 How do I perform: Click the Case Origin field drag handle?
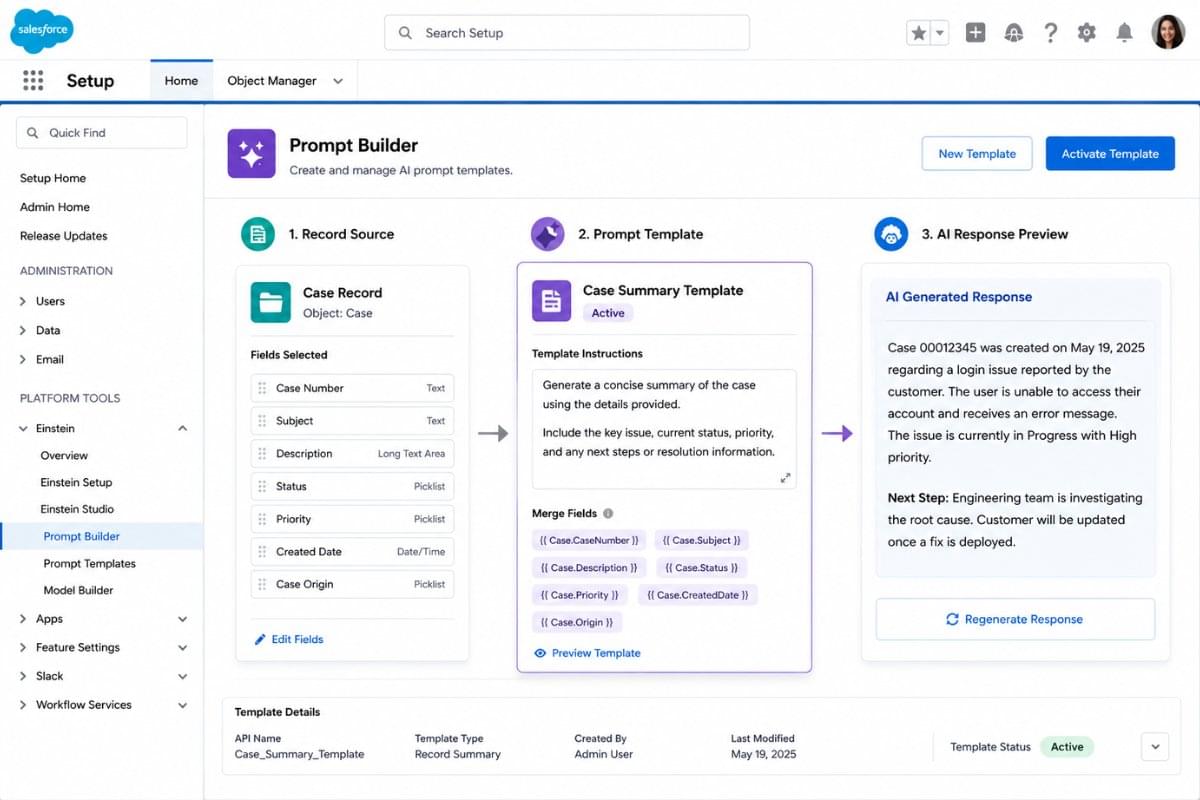click(x=262, y=584)
